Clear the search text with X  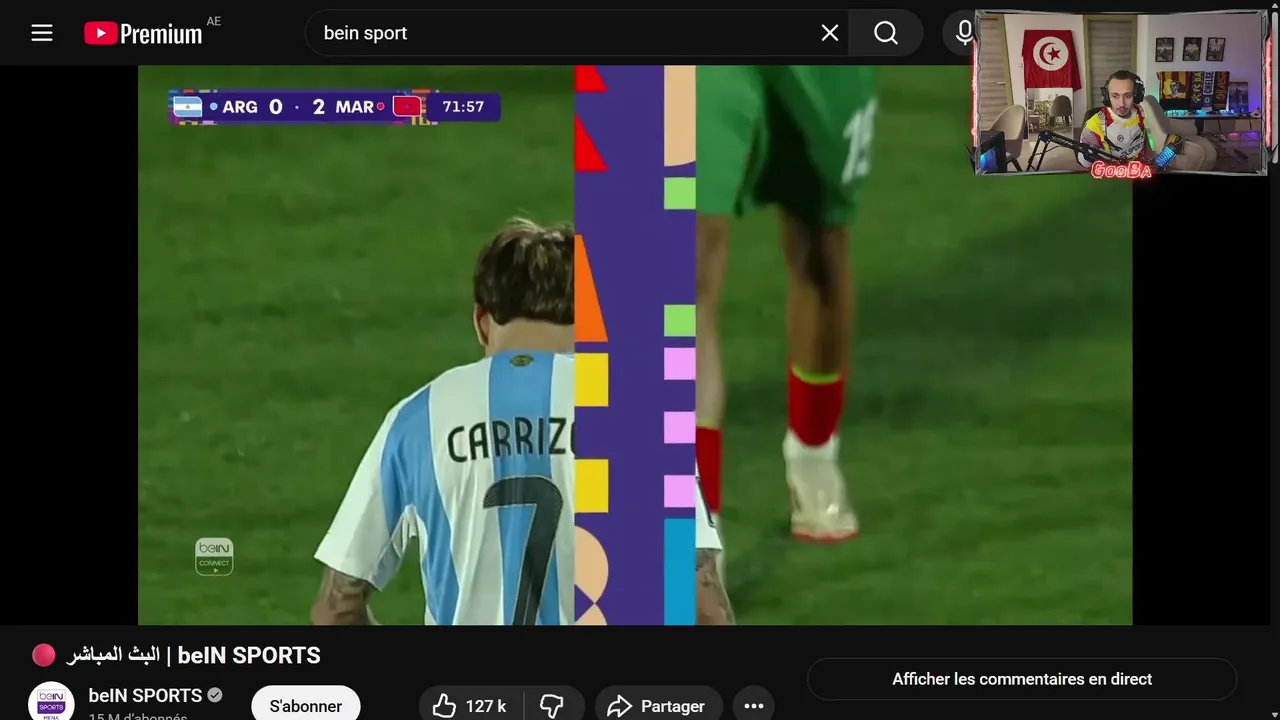pos(830,33)
